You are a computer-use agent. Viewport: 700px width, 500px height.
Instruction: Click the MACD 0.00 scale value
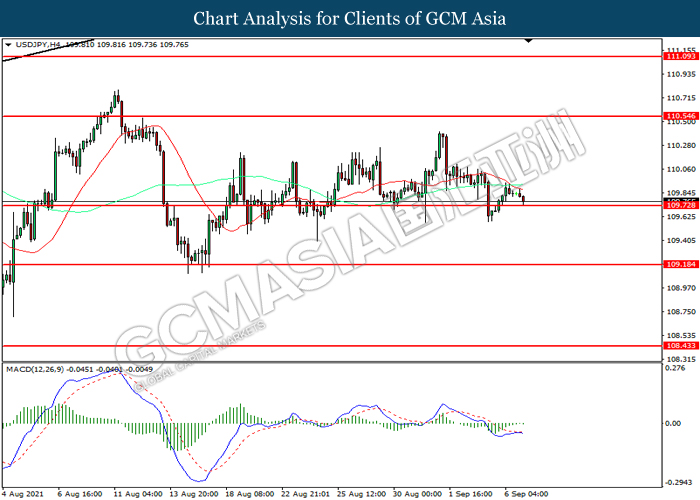673,423
